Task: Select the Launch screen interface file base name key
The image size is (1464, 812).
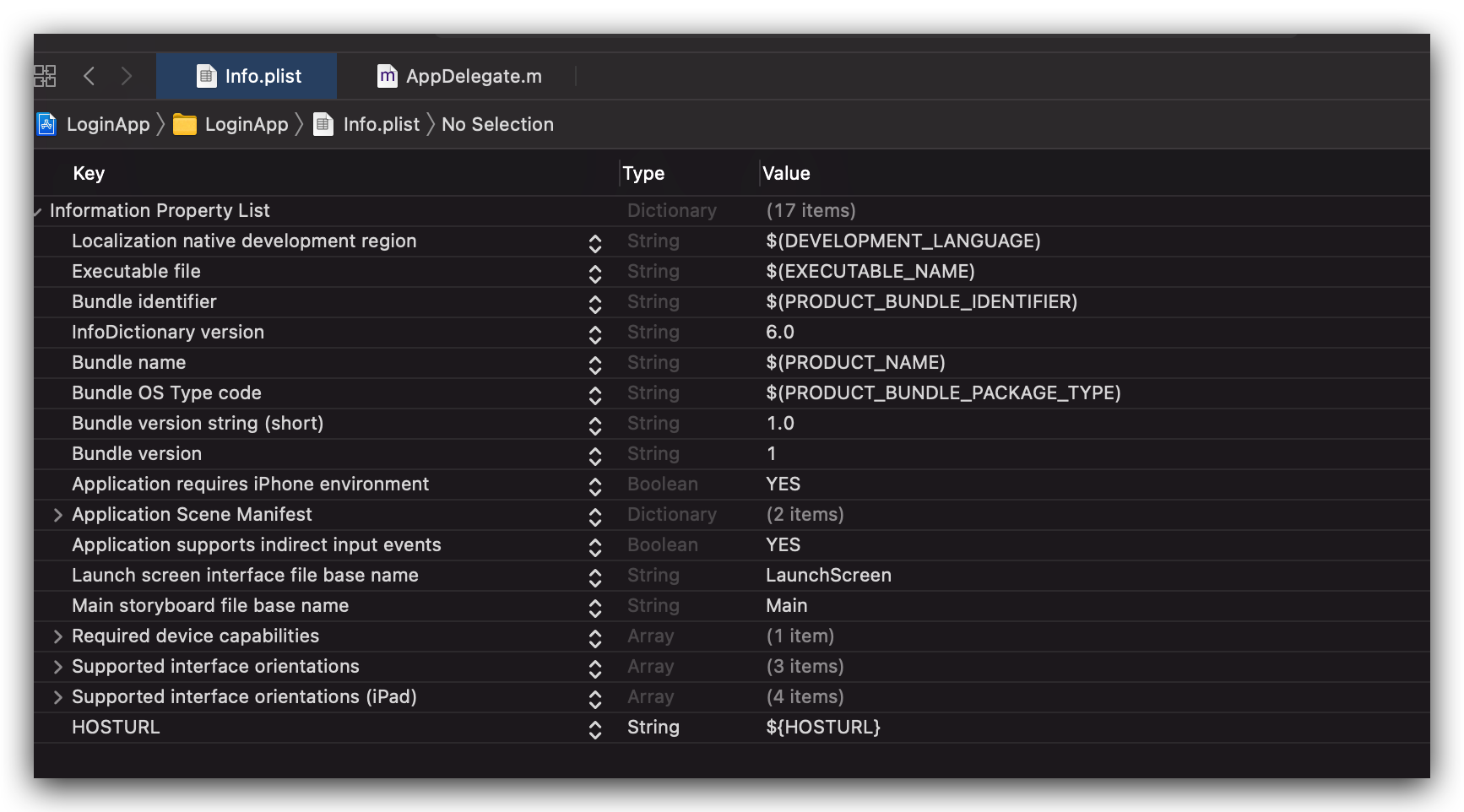Action: point(245,575)
